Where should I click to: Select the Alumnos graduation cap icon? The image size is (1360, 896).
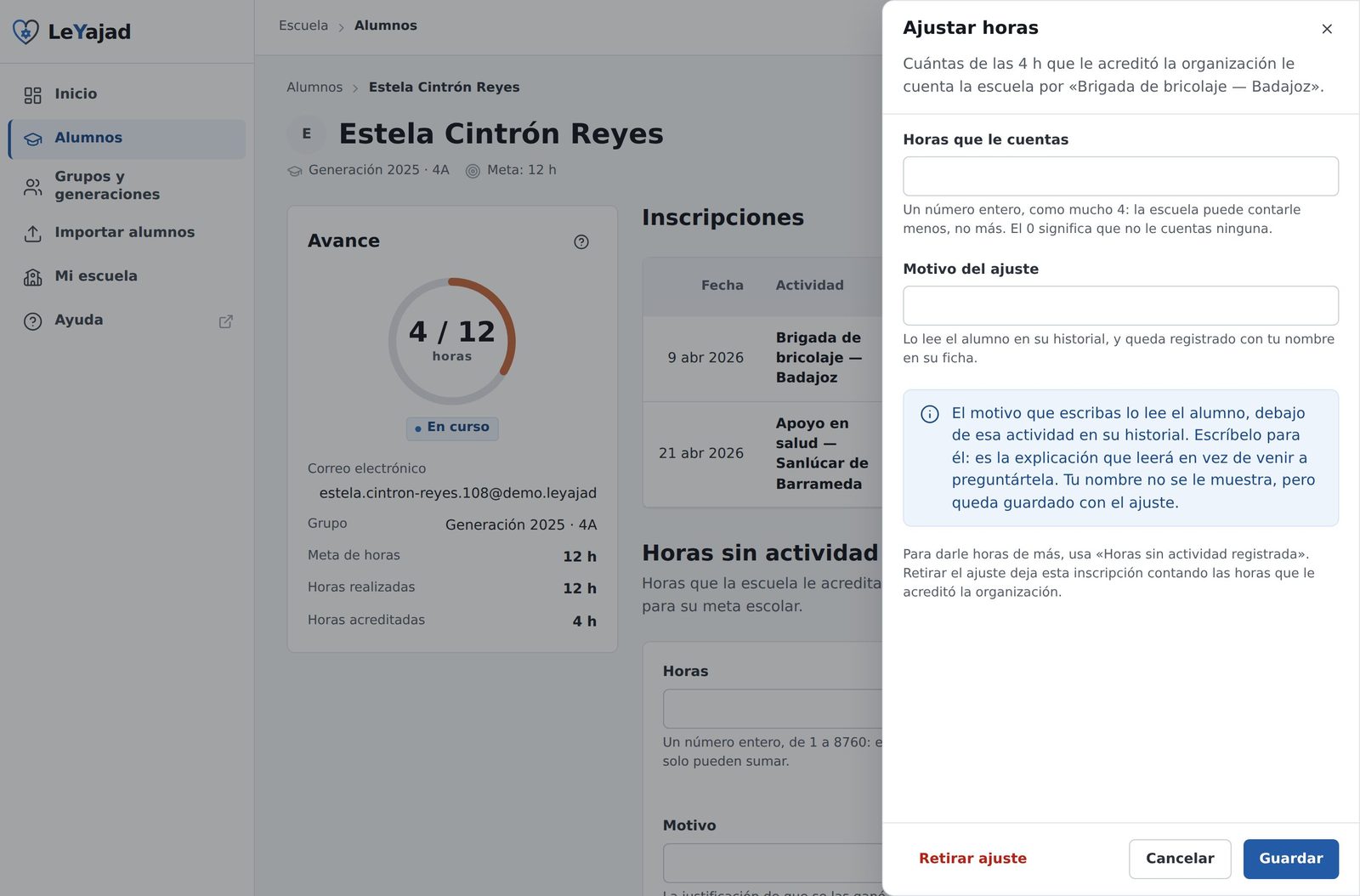tap(33, 139)
